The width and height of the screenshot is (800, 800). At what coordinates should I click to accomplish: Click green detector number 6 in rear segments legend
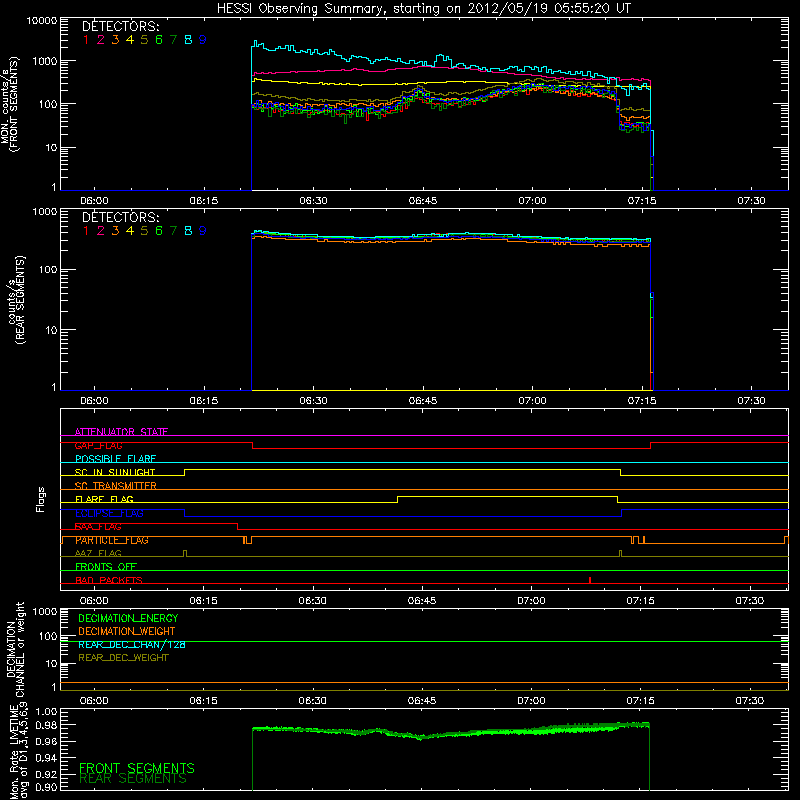(159, 231)
